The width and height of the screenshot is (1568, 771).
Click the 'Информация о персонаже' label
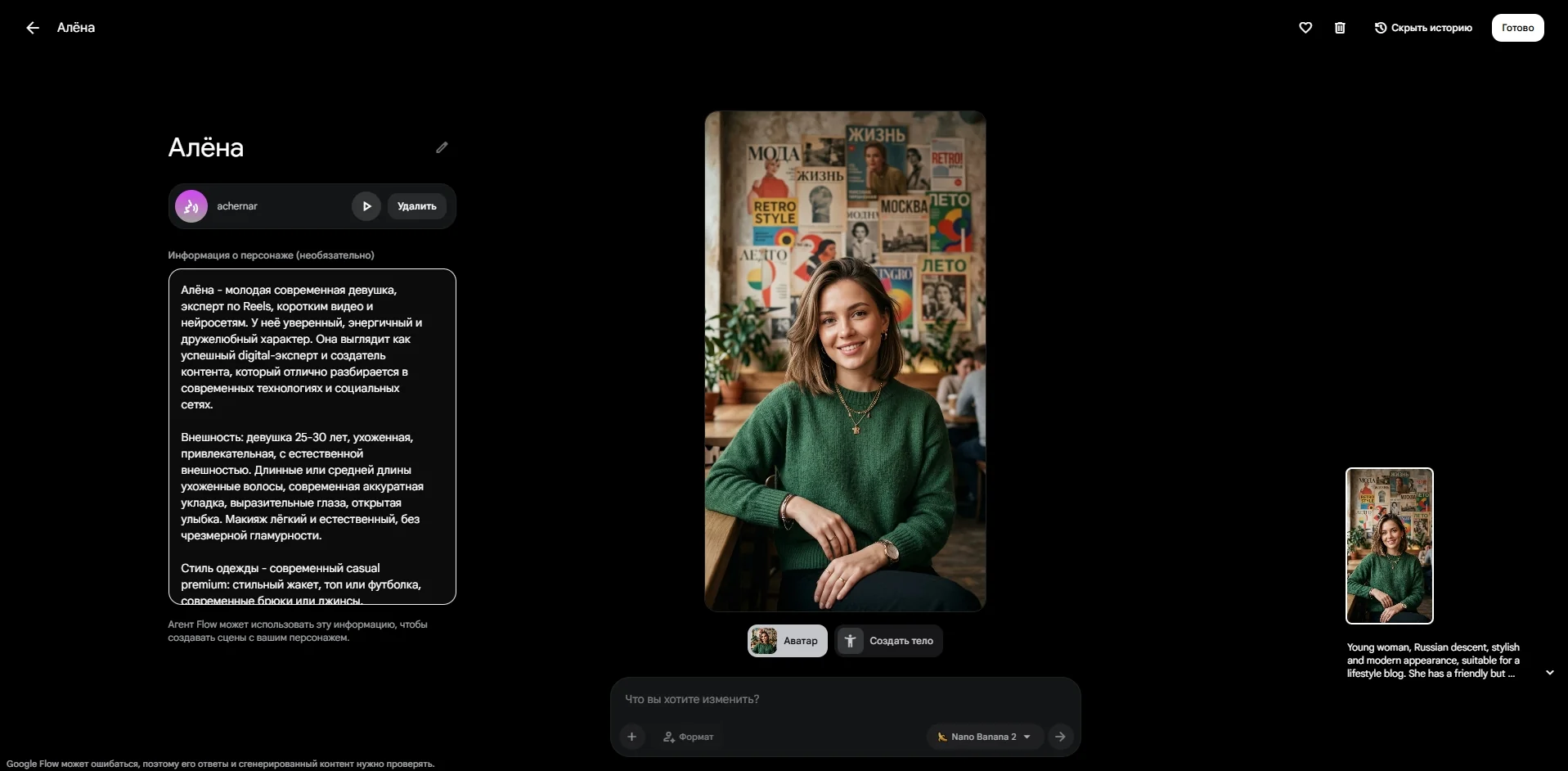coord(271,255)
